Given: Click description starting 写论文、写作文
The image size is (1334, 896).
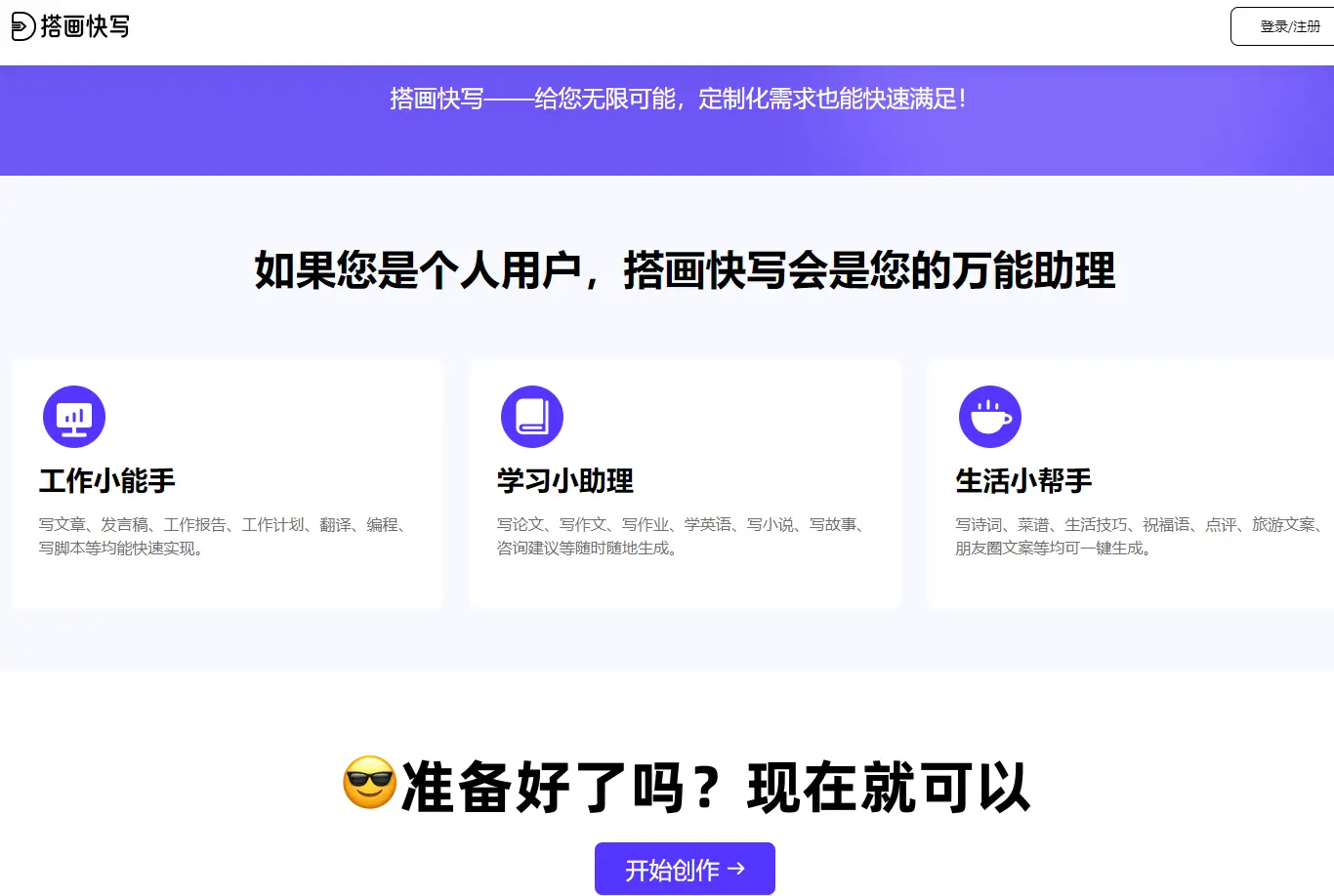Looking at the screenshot, I should pos(683,536).
